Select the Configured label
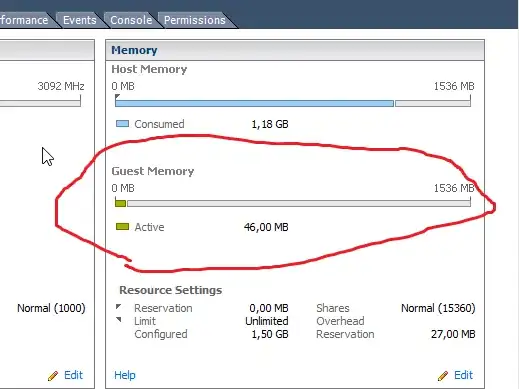 pyautogui.click(x=161, y=334)
